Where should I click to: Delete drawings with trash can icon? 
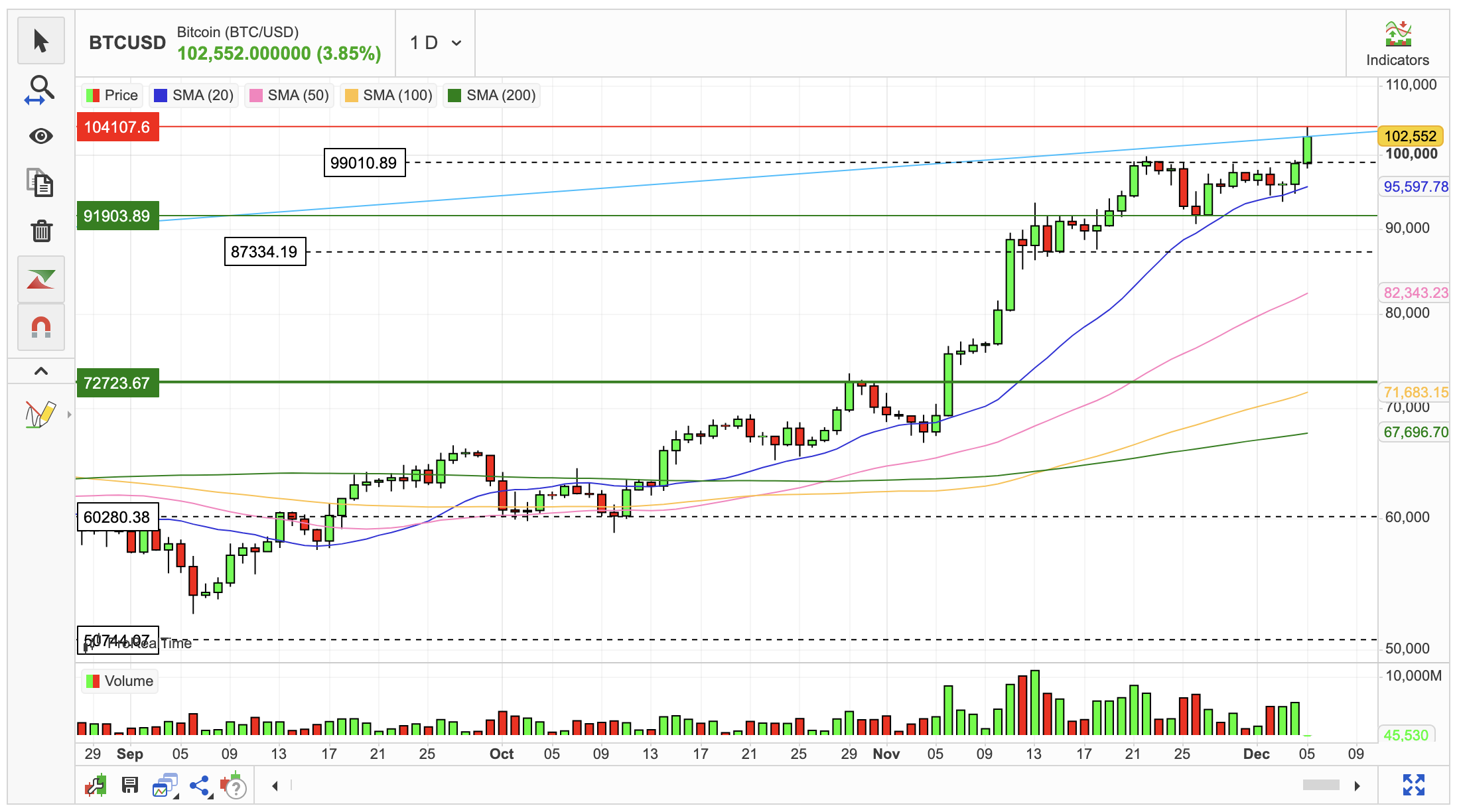pyautogui.click(x=41, y=230)
